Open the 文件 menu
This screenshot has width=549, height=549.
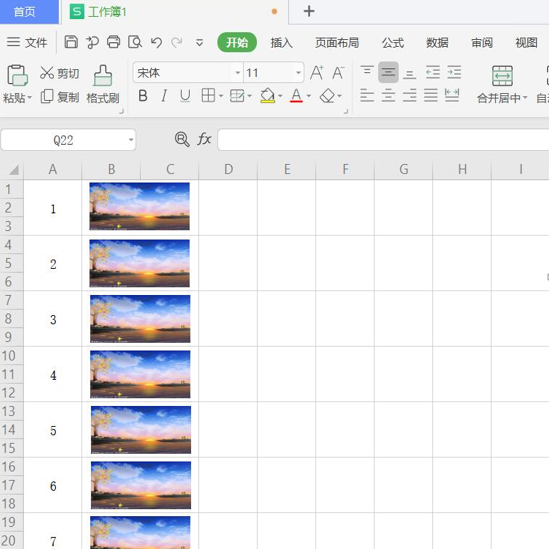(27, 42)
